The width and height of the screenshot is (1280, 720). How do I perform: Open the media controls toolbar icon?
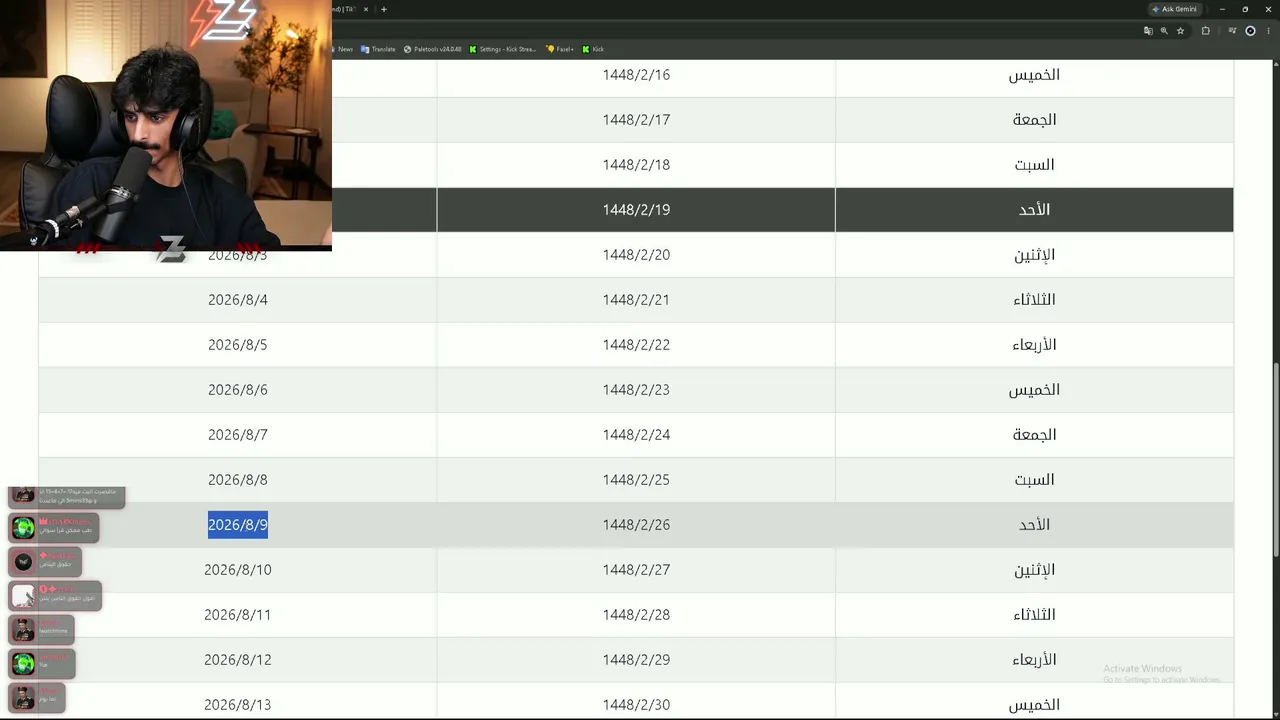(1232, 31)
